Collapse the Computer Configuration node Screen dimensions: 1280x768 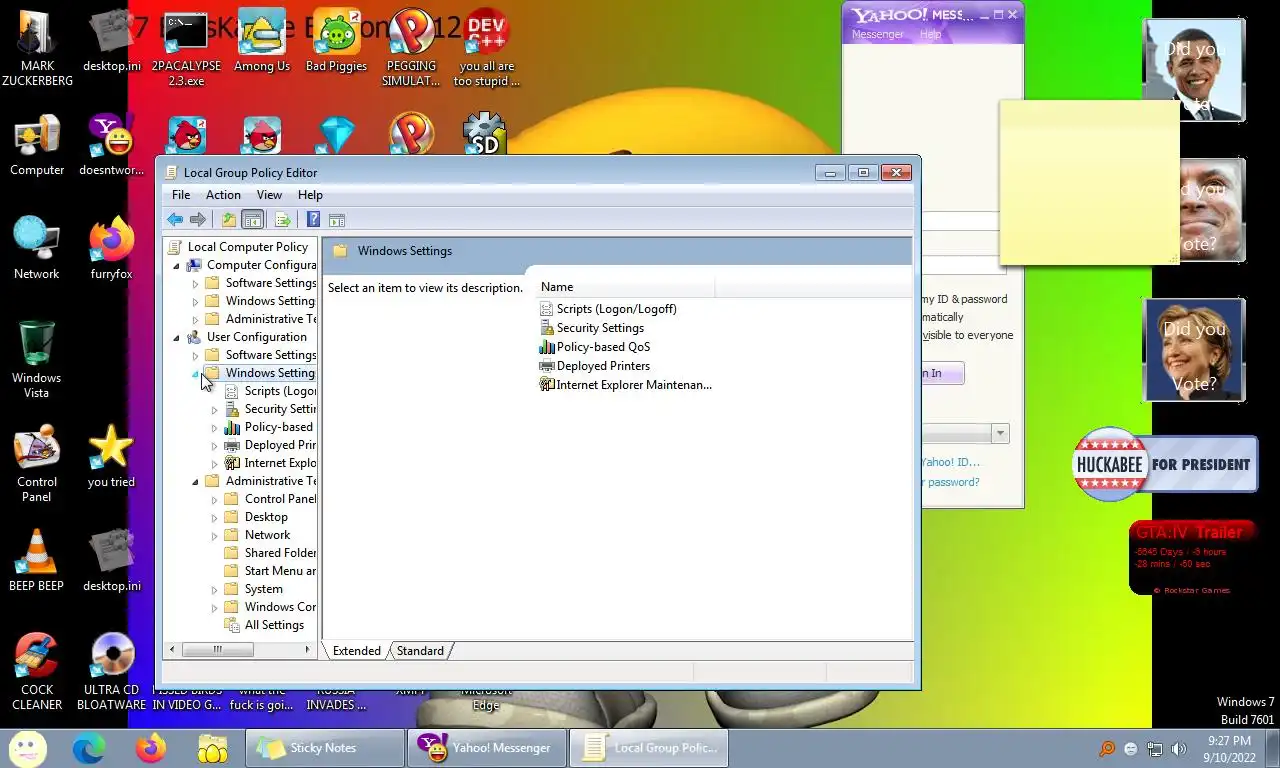click(x=177, y=266)
